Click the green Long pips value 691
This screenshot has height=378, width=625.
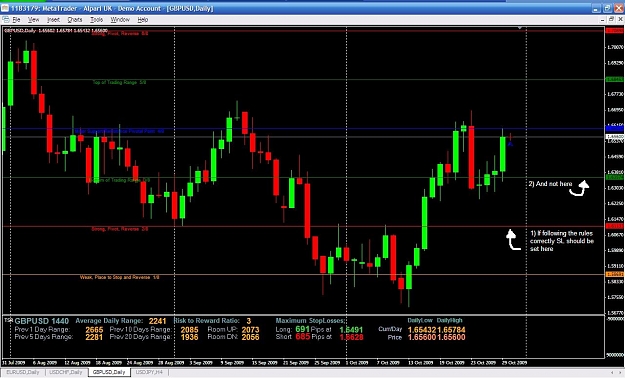[303, 329]
